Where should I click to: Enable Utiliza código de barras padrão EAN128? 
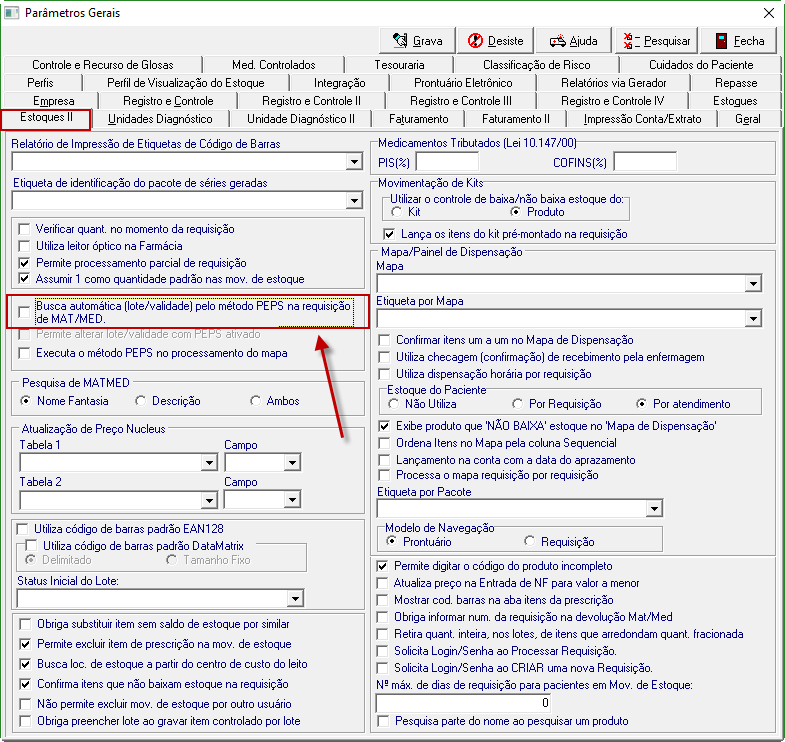[23, 529]
